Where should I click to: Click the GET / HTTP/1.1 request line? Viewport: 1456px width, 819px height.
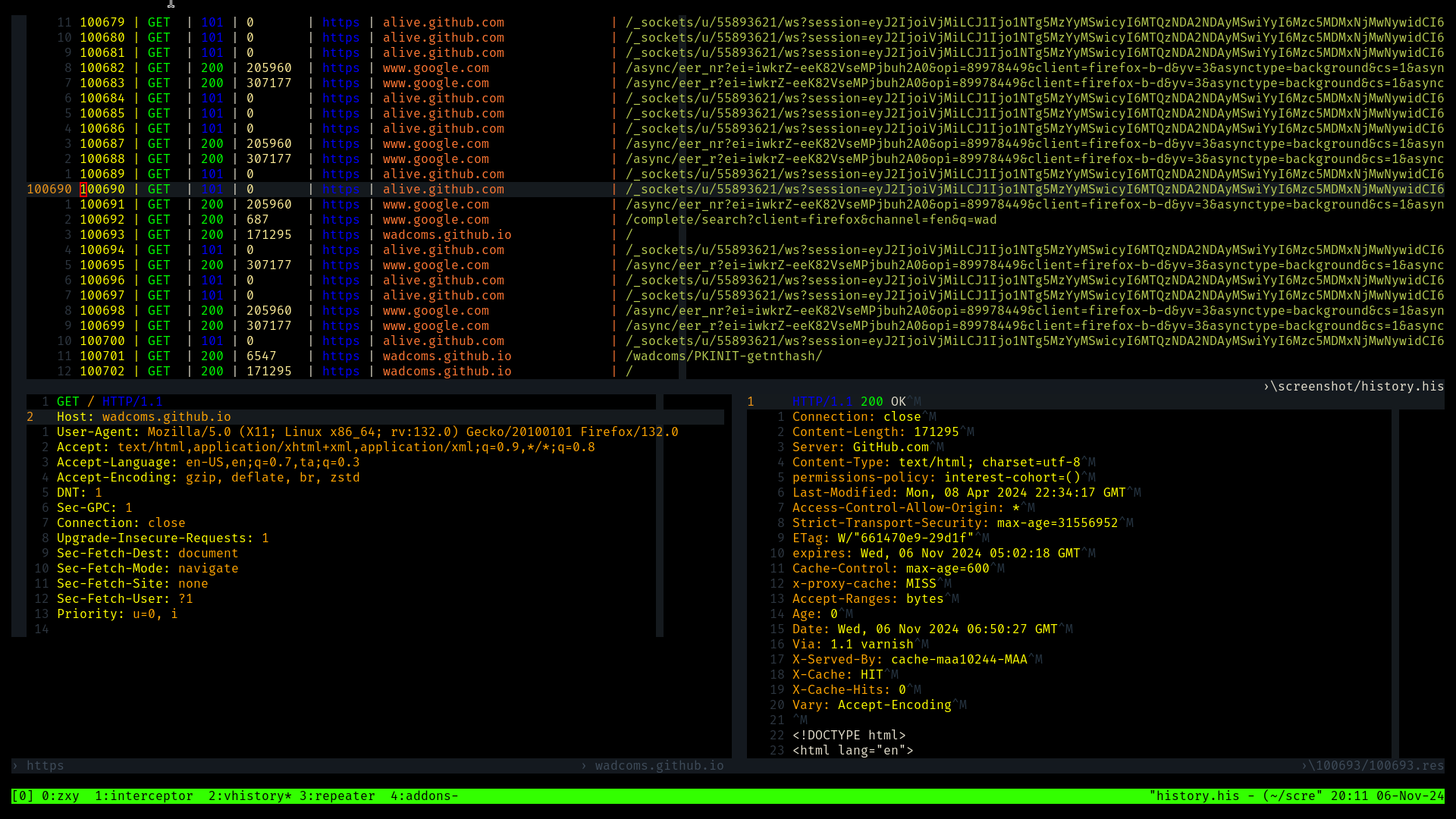[110, 401]
